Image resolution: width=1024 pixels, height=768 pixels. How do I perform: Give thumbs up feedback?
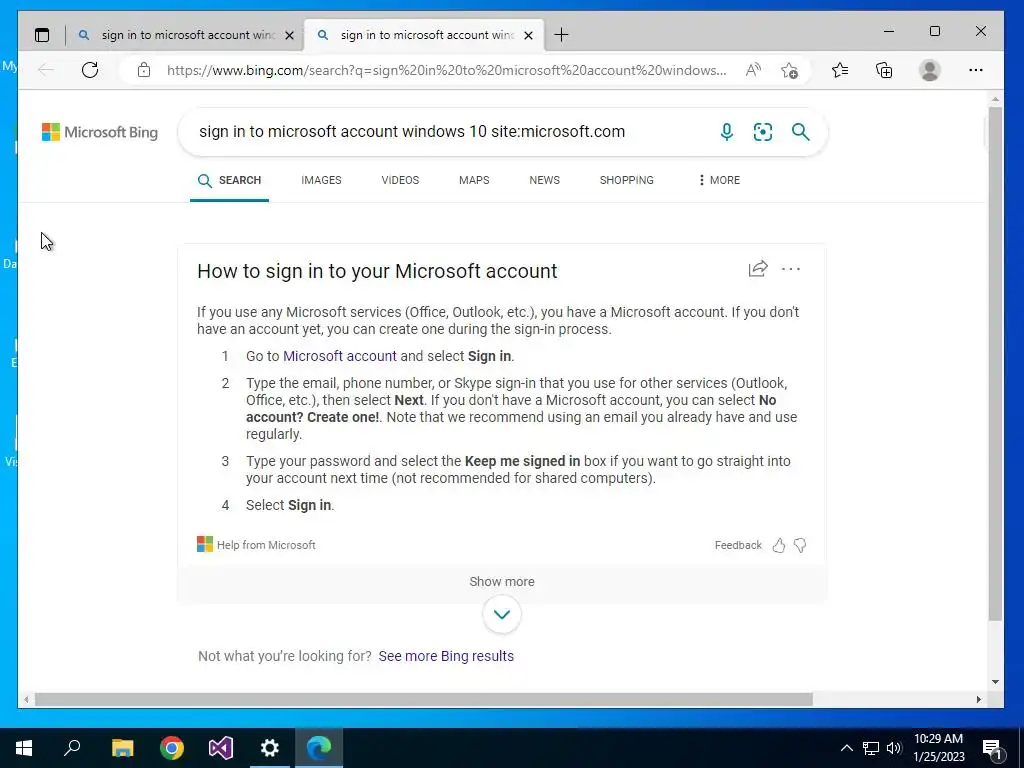click(778, 545)
